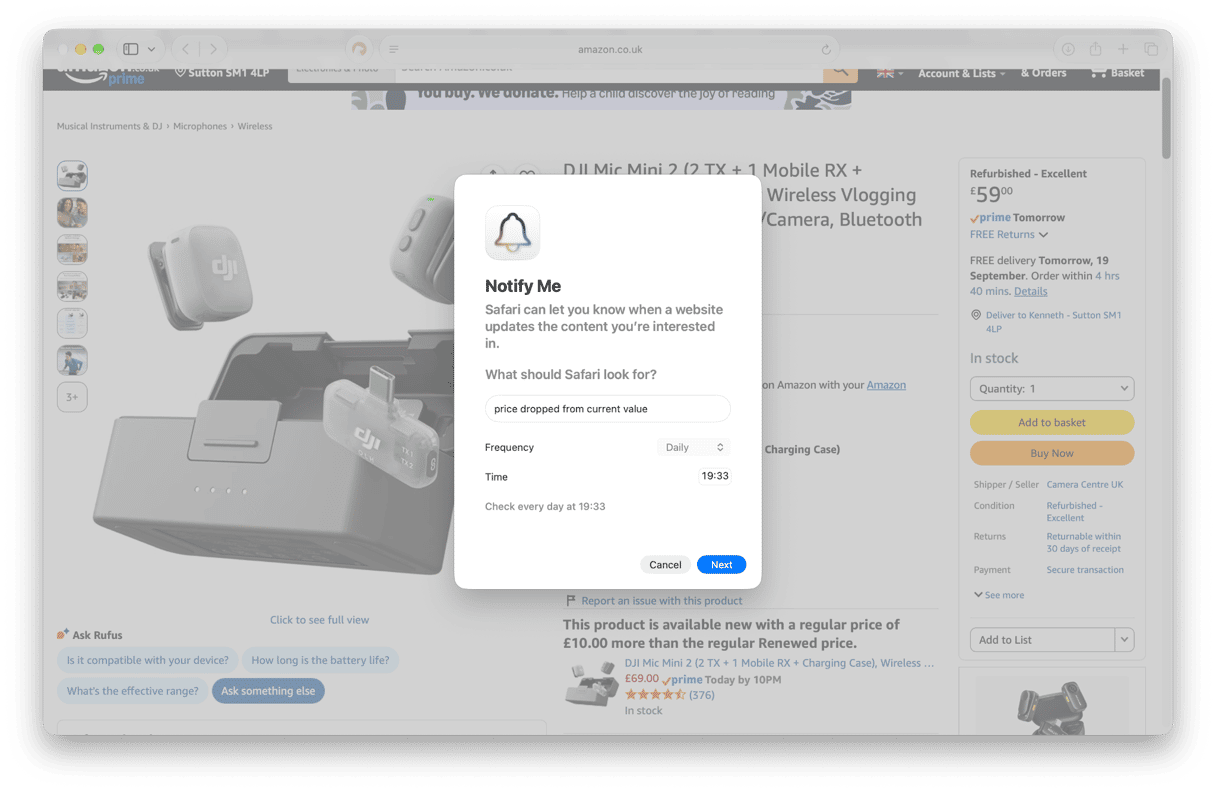The image size is (1216, 792).
Task: Reload the page using the refresh icon
Action: [826, 49]
